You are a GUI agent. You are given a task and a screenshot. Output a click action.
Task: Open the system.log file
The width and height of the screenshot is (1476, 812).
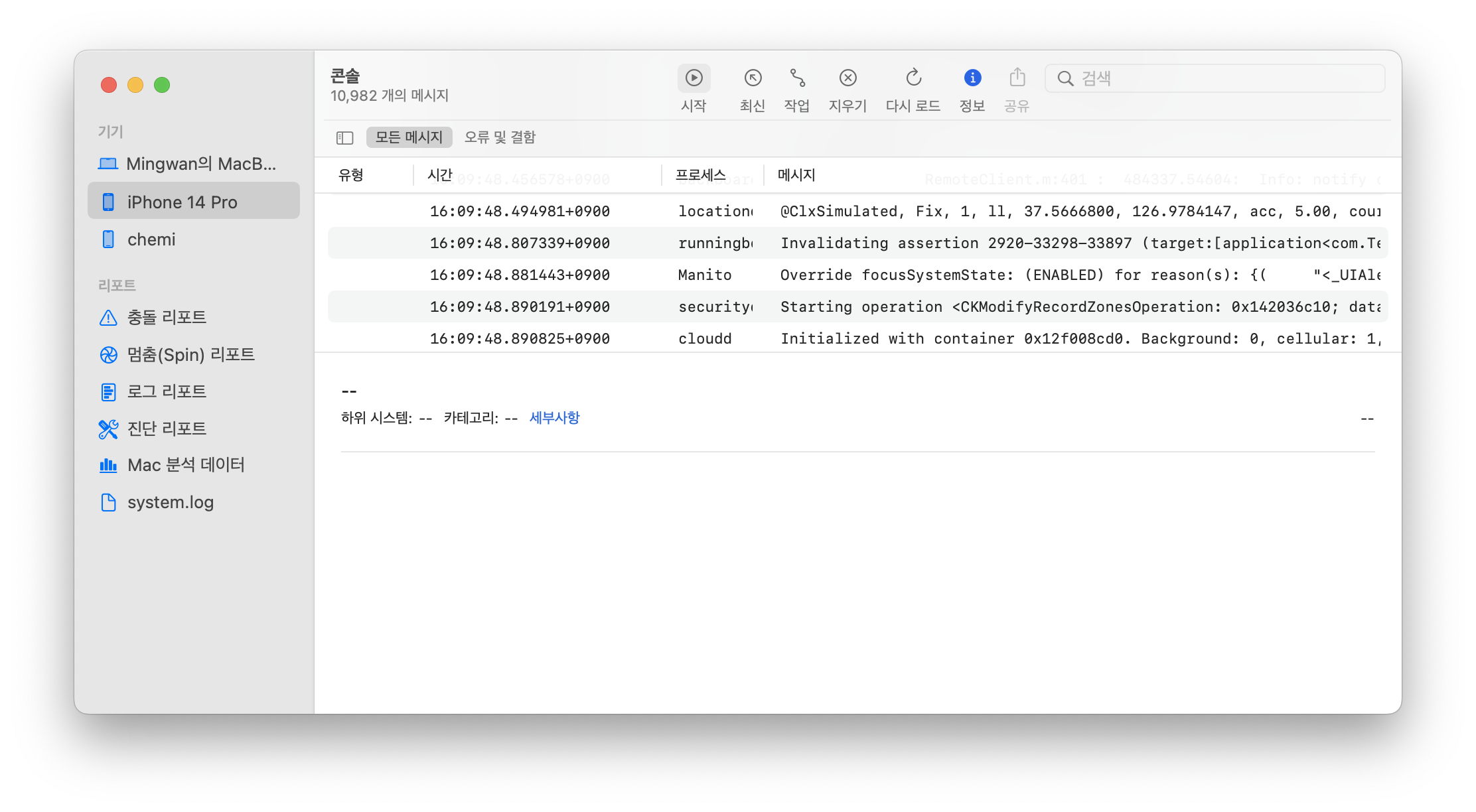point(170,503)
